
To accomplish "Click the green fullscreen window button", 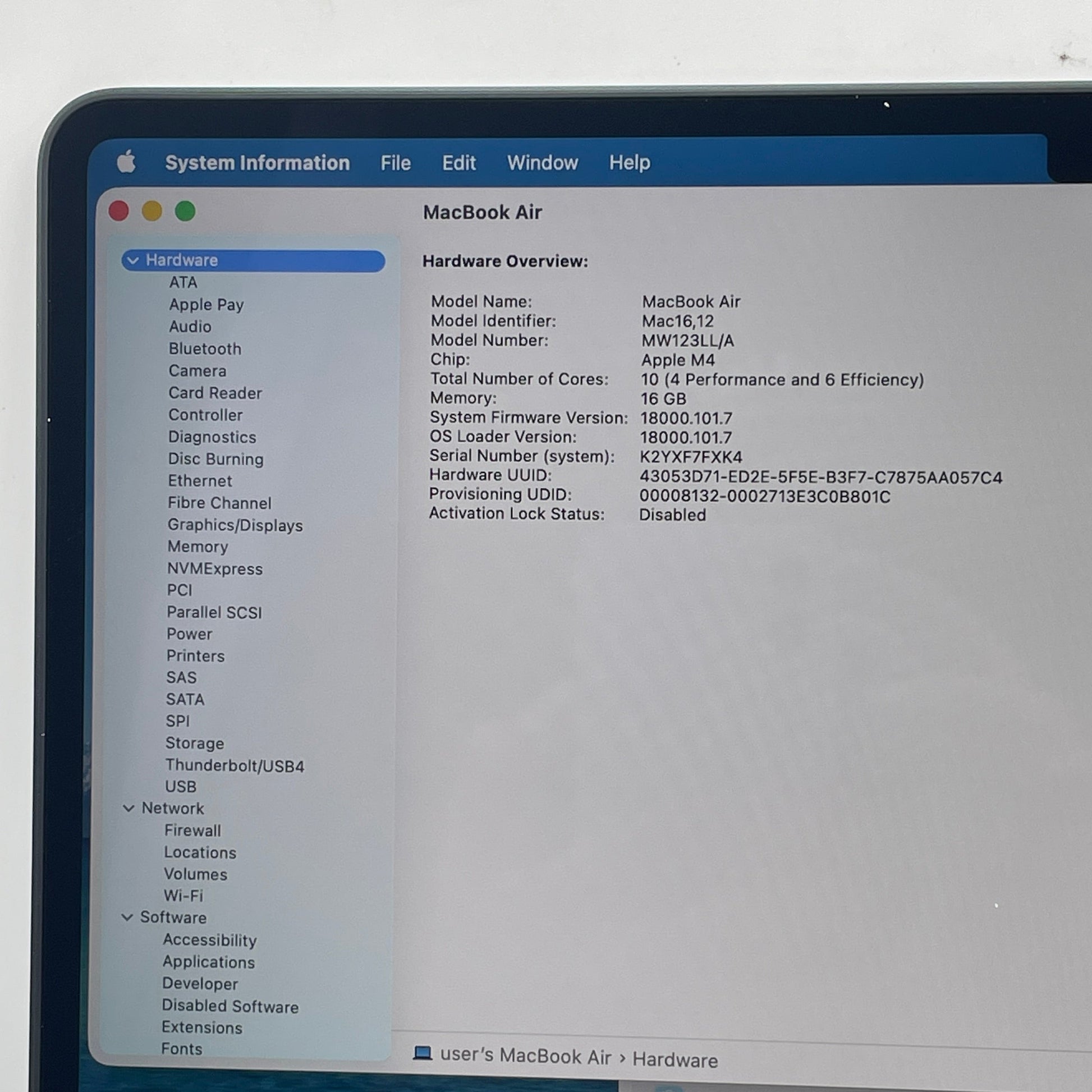I will click(x=185, y=212).
